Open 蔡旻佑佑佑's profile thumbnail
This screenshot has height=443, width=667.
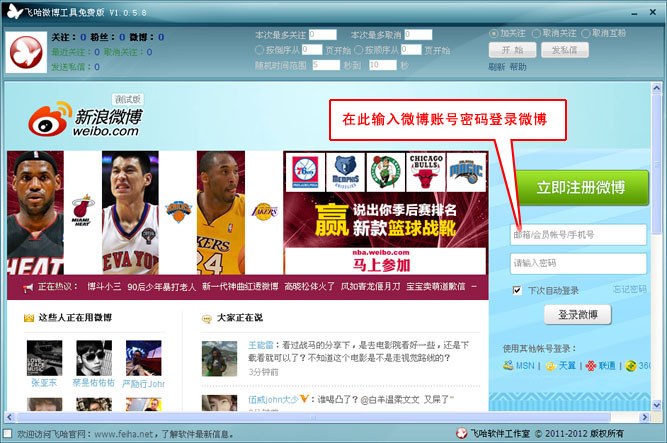94,358
